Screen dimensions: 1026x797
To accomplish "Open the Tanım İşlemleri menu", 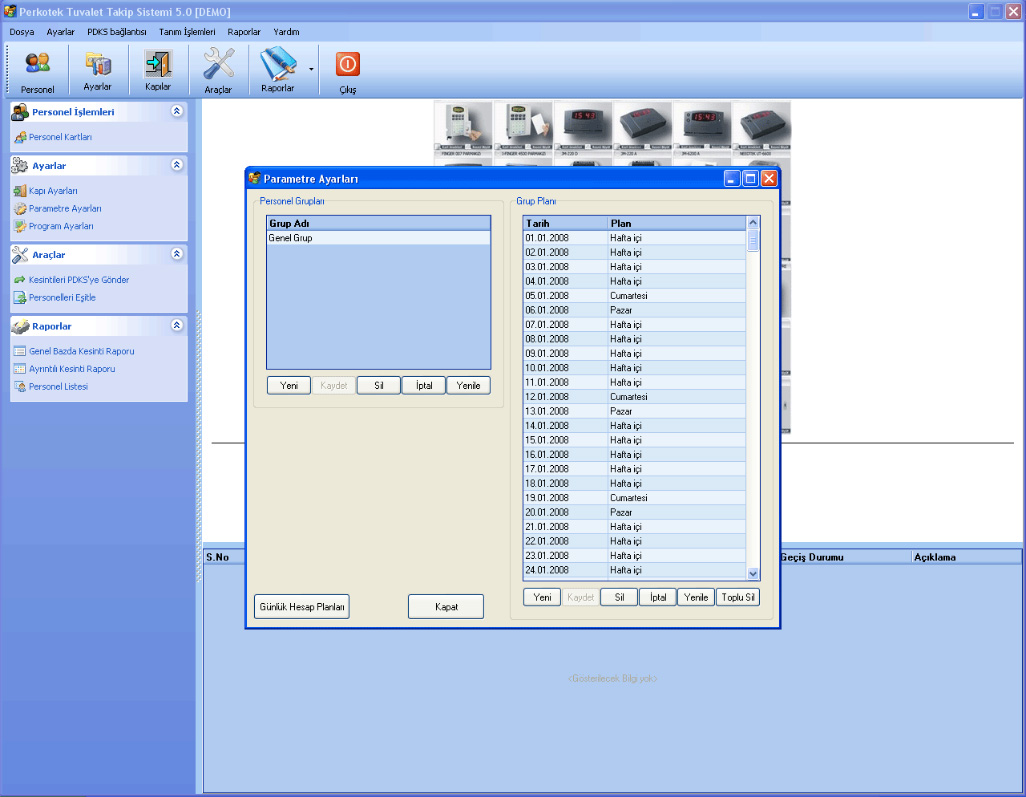I will click(x=187, y=32).
